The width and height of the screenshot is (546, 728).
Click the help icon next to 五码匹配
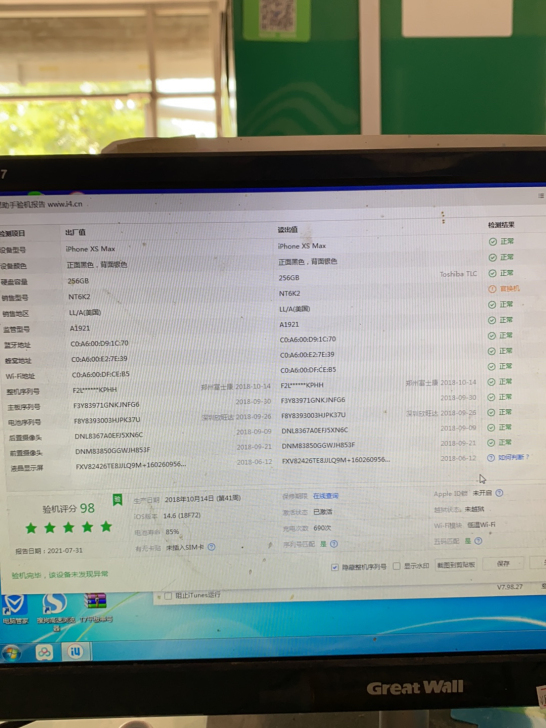coord(478,541)
